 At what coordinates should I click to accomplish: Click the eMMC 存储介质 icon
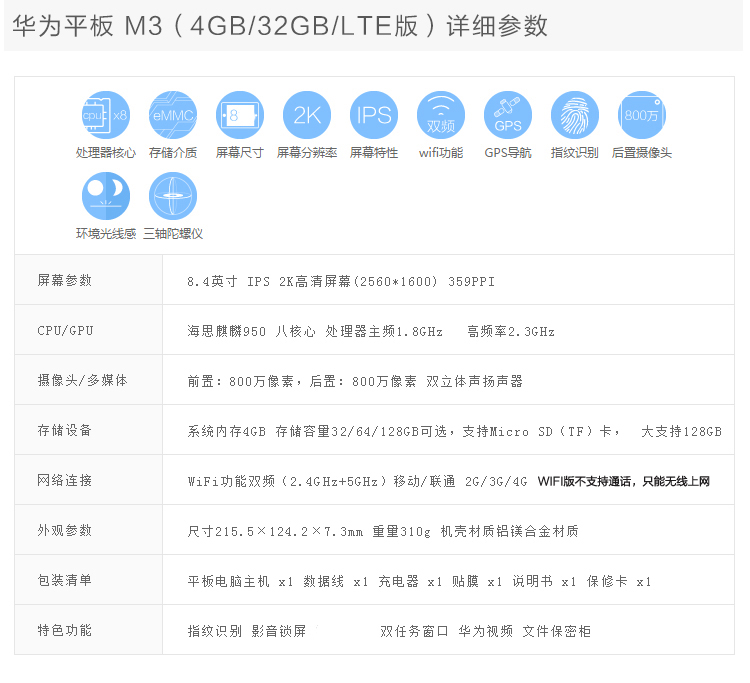pos(173,115)
